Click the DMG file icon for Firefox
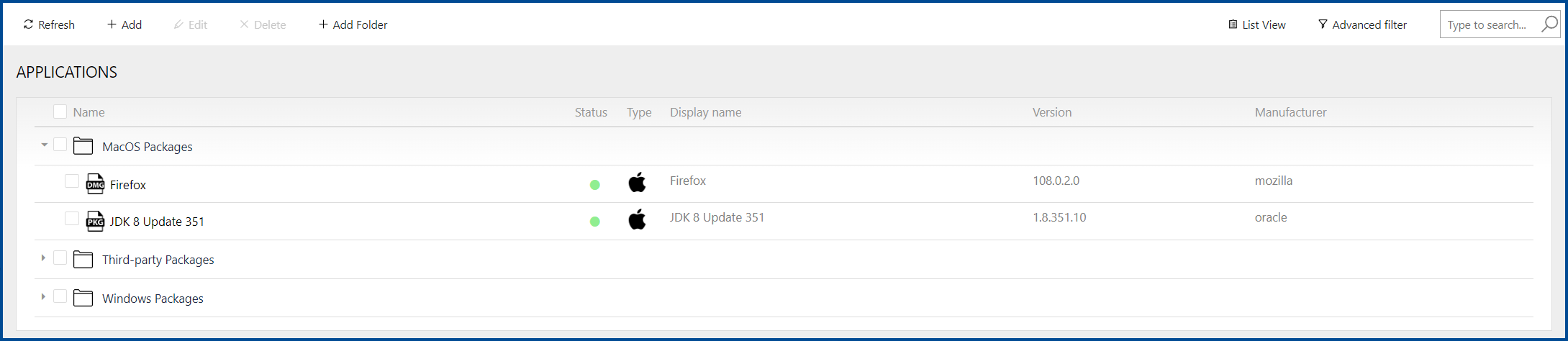This screenshot has width=1568, height=341. 95,184
